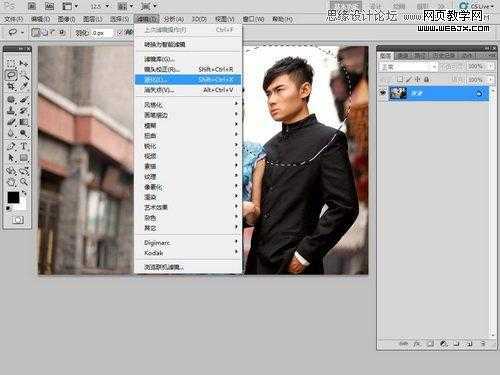Image resolution: width=500 pixels, height=375 pixels.
Task: Click the create new layer icon
Action: coord(469,343)
